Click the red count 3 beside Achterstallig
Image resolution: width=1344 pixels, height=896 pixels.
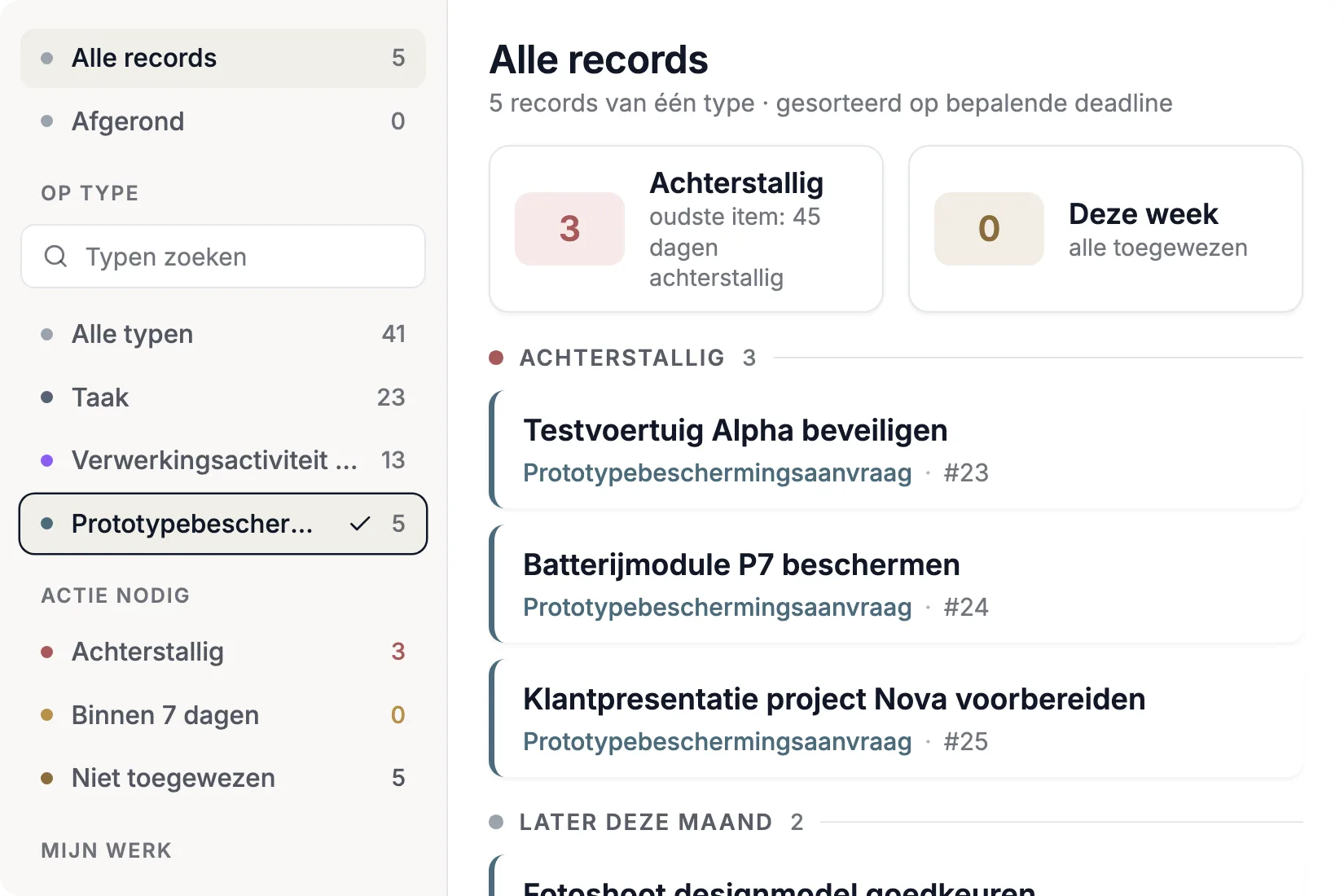point(397,652)
